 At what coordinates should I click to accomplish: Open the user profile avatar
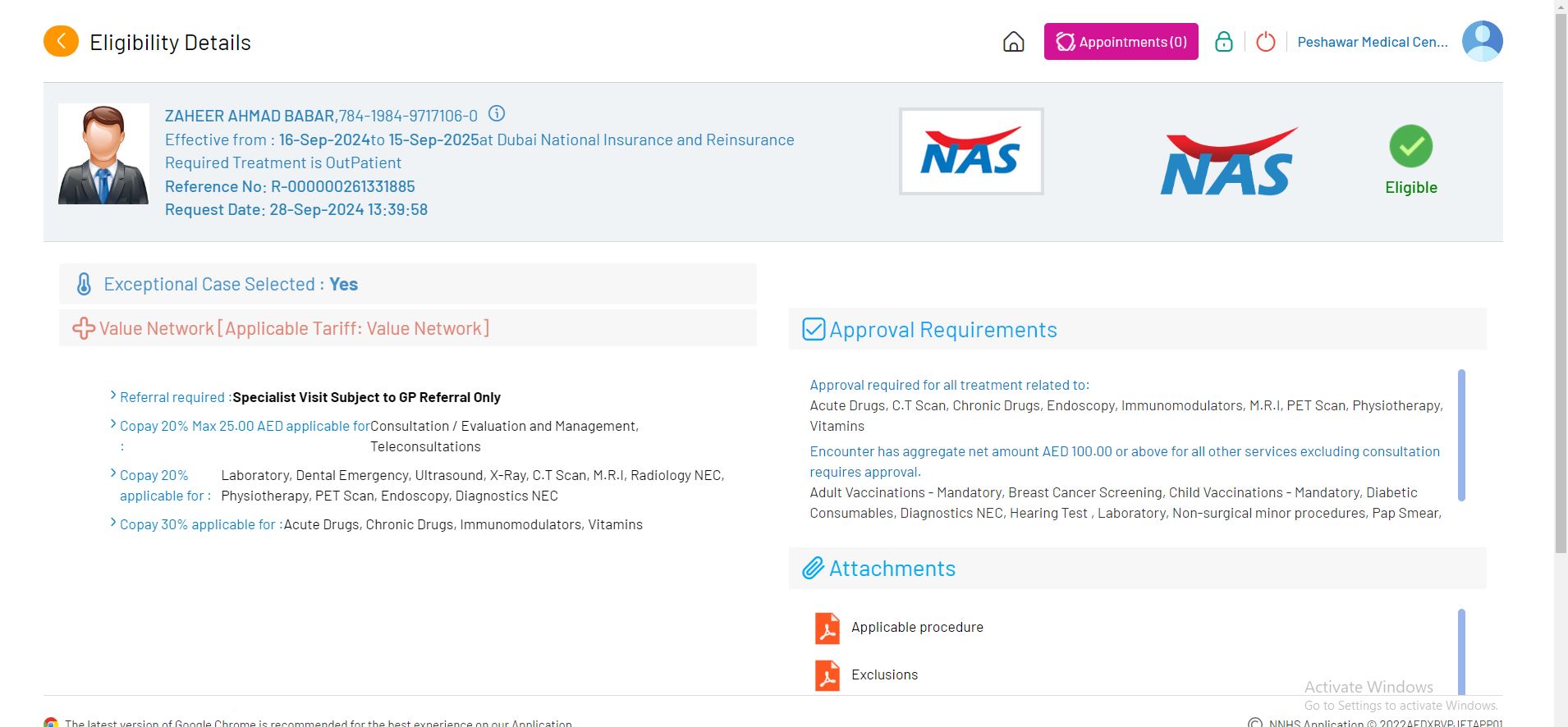pos(1481,41)
